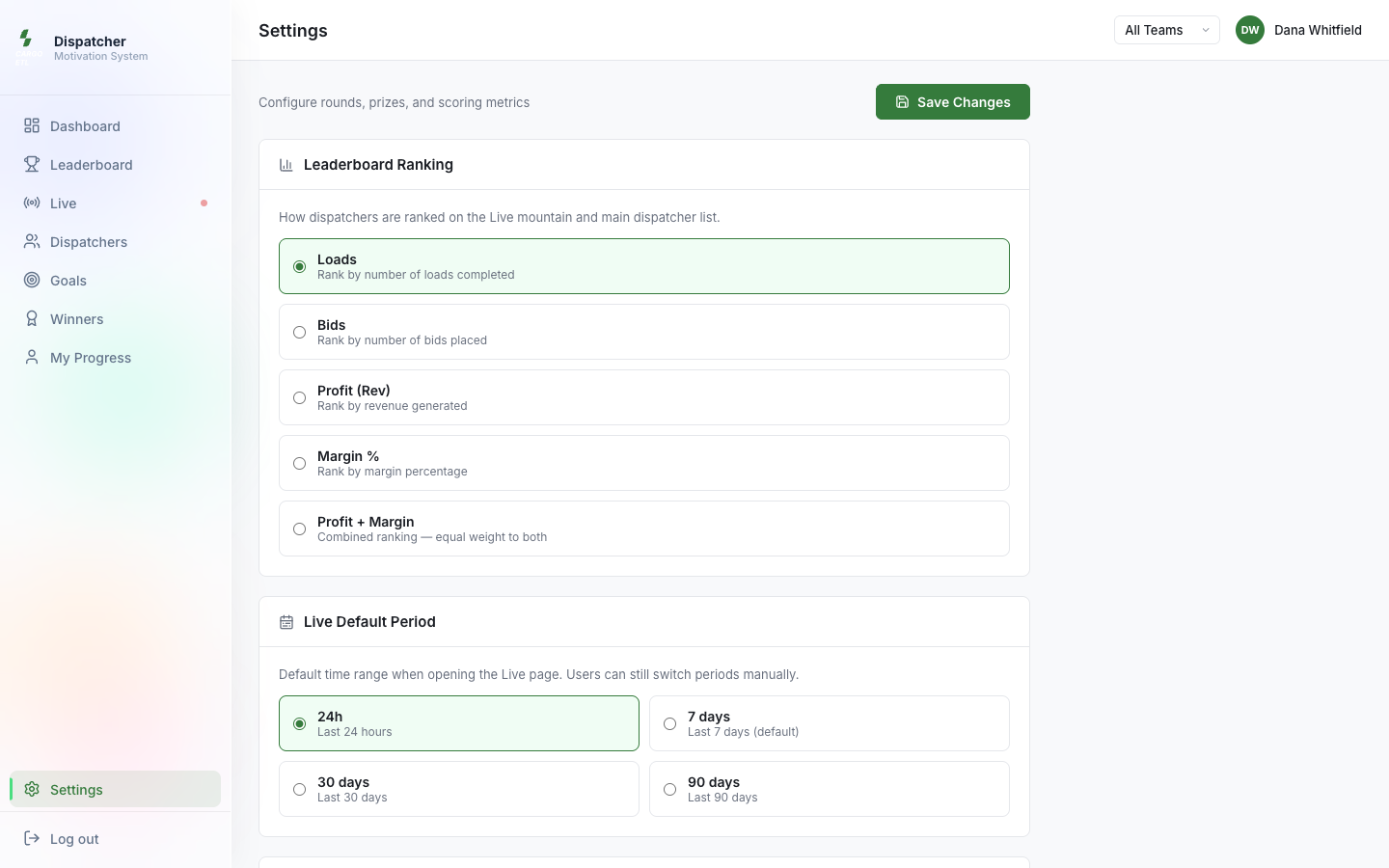The width and height of the screenshot is (1389, 868).
Task: Click the Dana Whitfield user name
Action: tap(1318, 30)
